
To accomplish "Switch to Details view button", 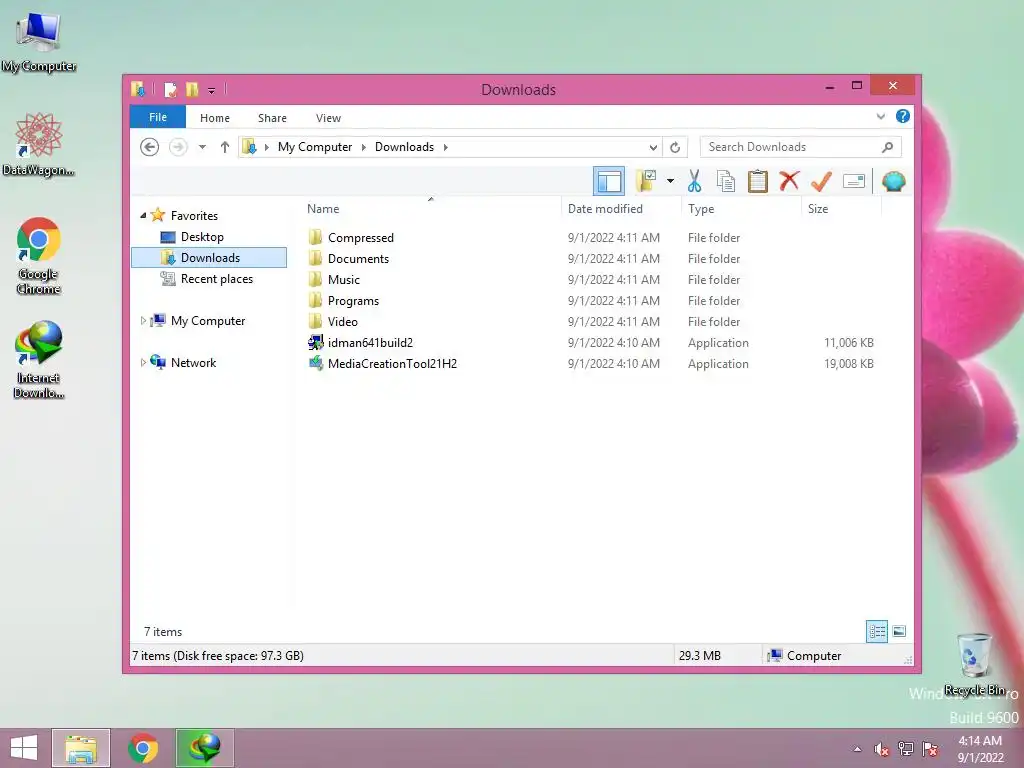I will 876,631.
